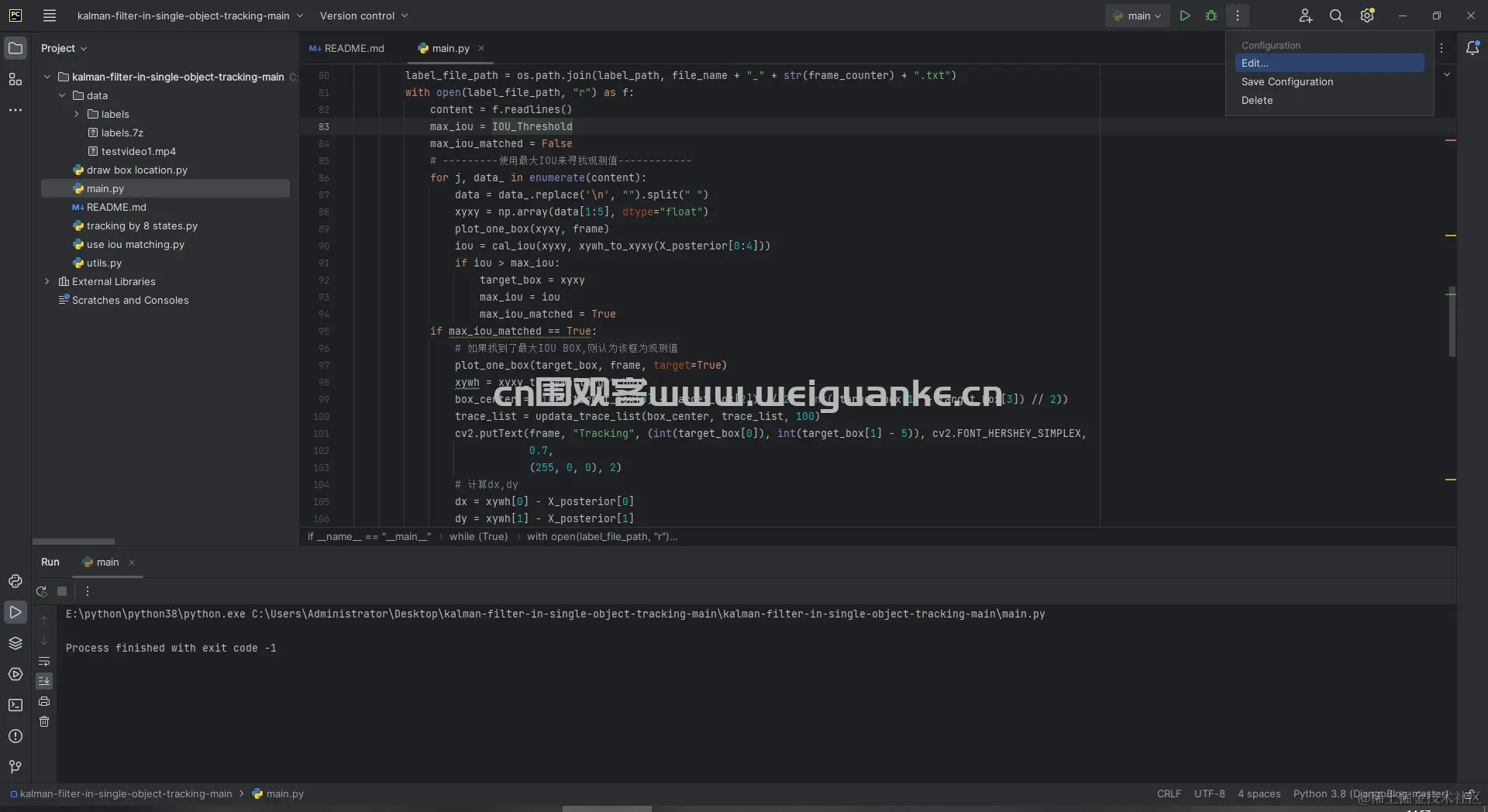Close the main run tab
1488x812 pixels.
pos(132,563)
